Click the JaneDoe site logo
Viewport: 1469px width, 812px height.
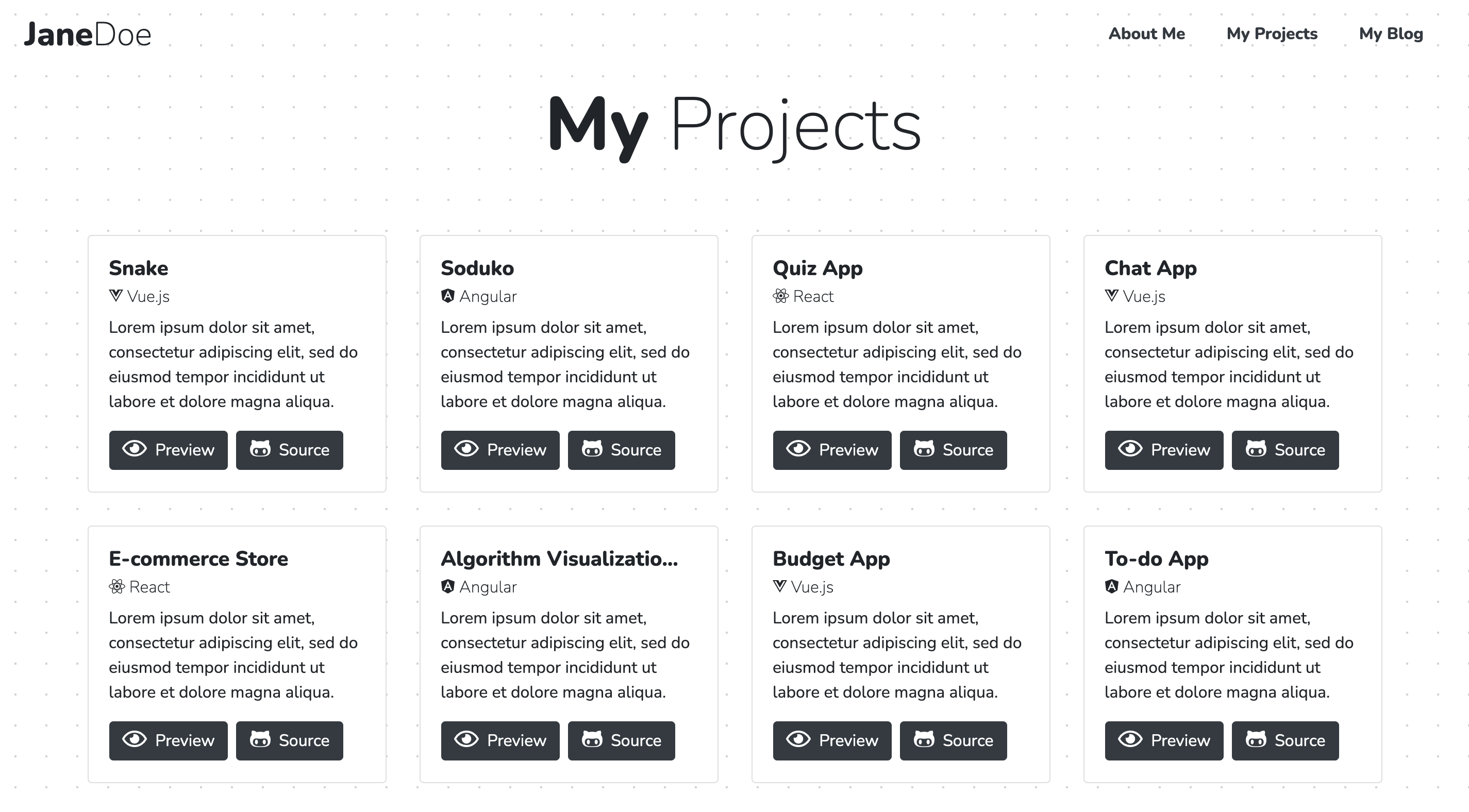point(87,34)
